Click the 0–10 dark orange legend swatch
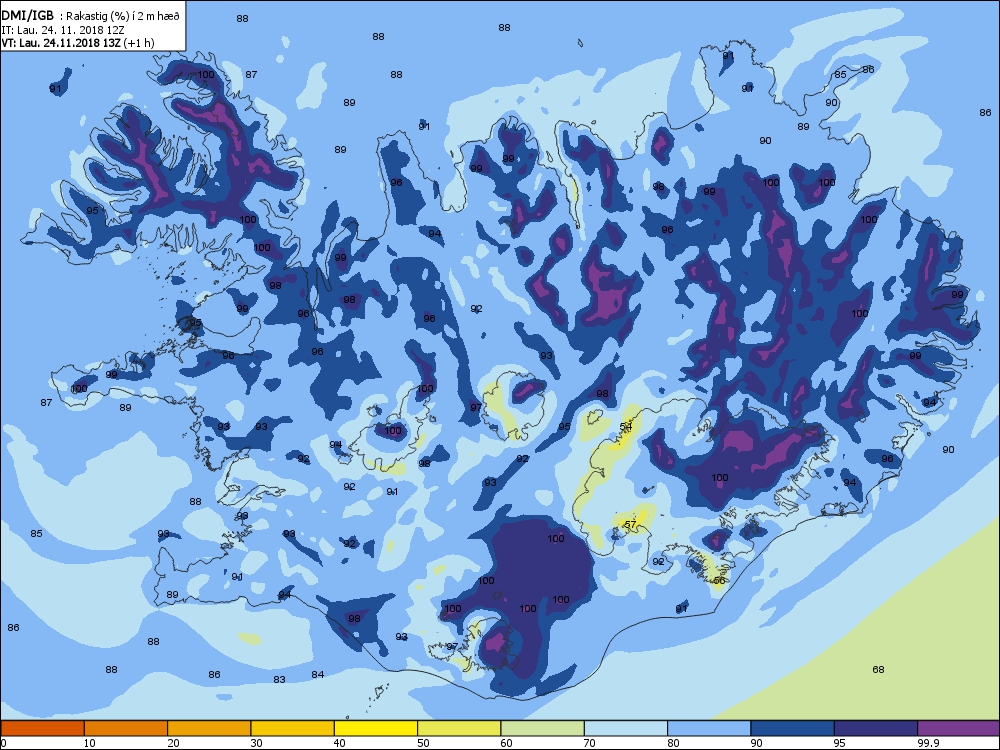This screenshot has width=1000, height=750. pos(43,728)
